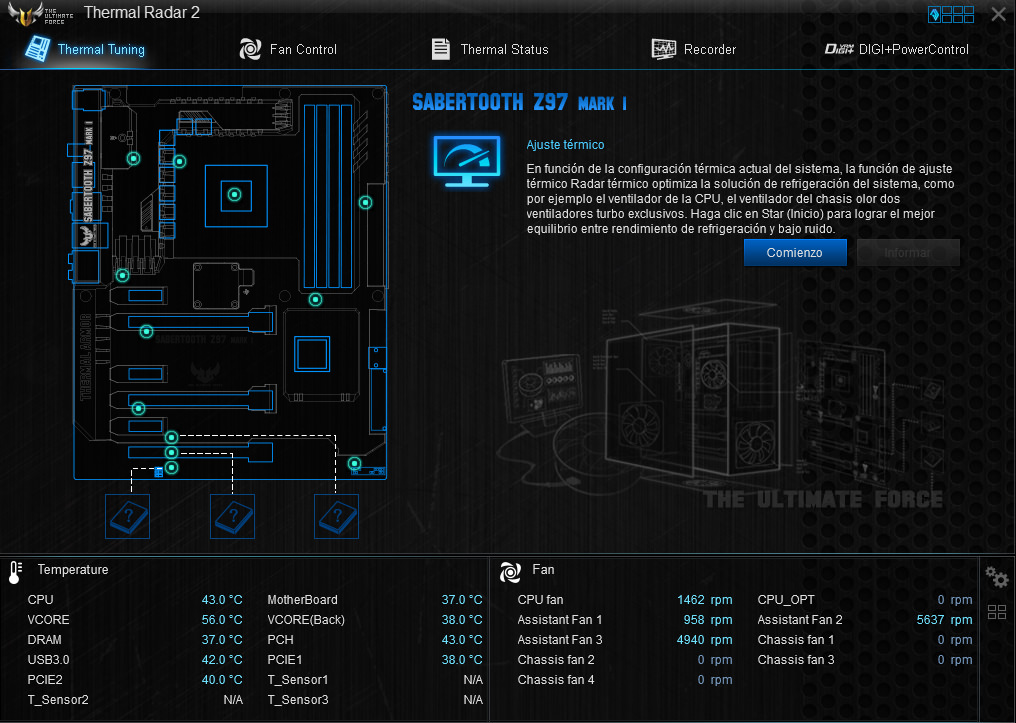This screenshot has height=723, width=1016.
Task: Click the VCORE(Back) temperature reading 38.0 °C
Action: (x=462, y=620)
